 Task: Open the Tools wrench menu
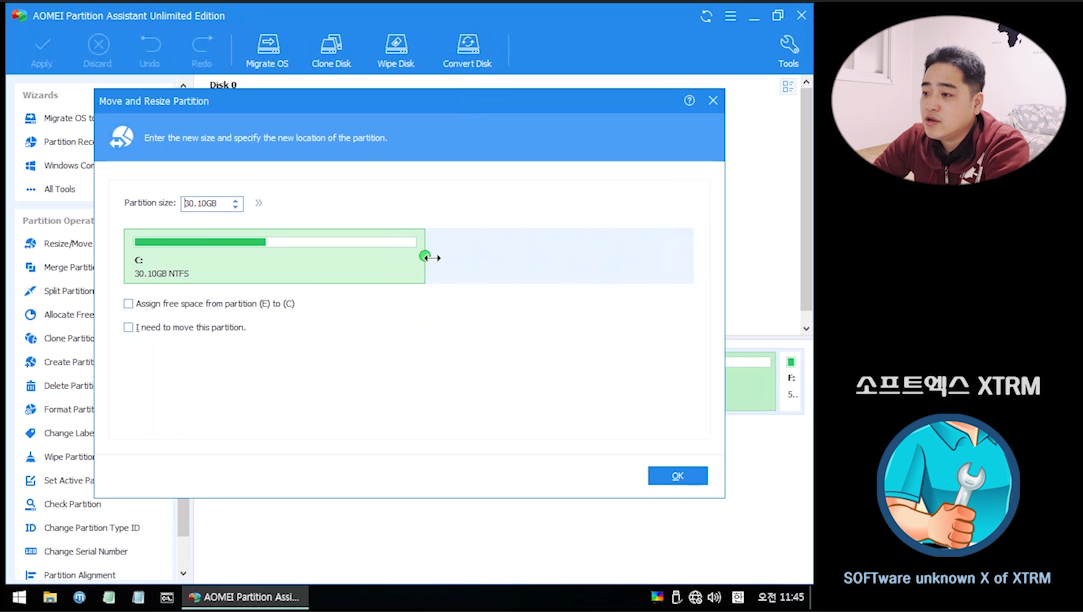click(x=788, y=50)
